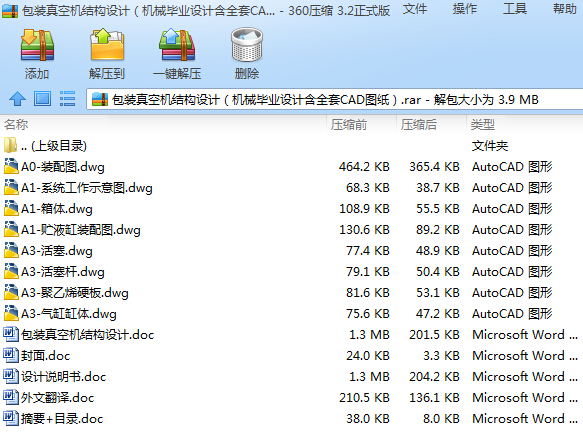The image size is (583, 434).
Task: Click the 365.4 KB compressed size
Action: [434, 167]
